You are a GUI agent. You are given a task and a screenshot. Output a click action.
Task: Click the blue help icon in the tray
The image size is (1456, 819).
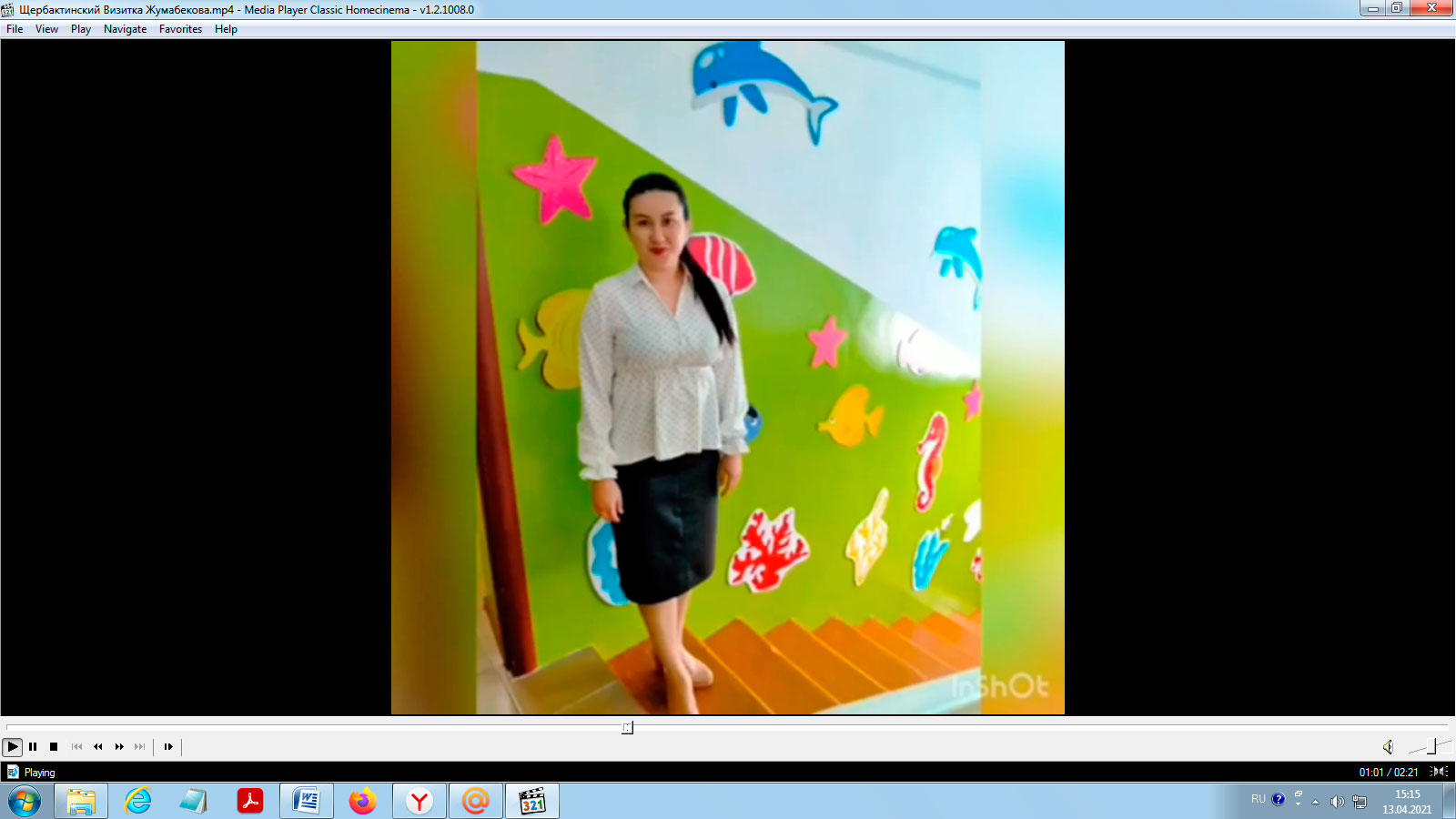(x=1279, y=800)
